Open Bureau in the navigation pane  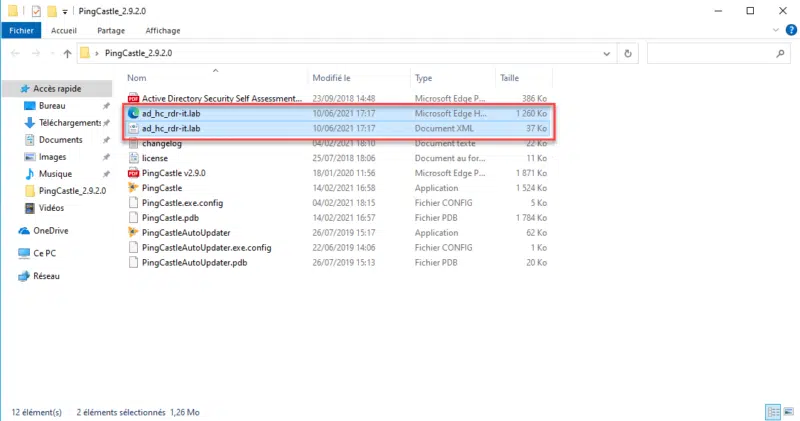pos(52,106)
